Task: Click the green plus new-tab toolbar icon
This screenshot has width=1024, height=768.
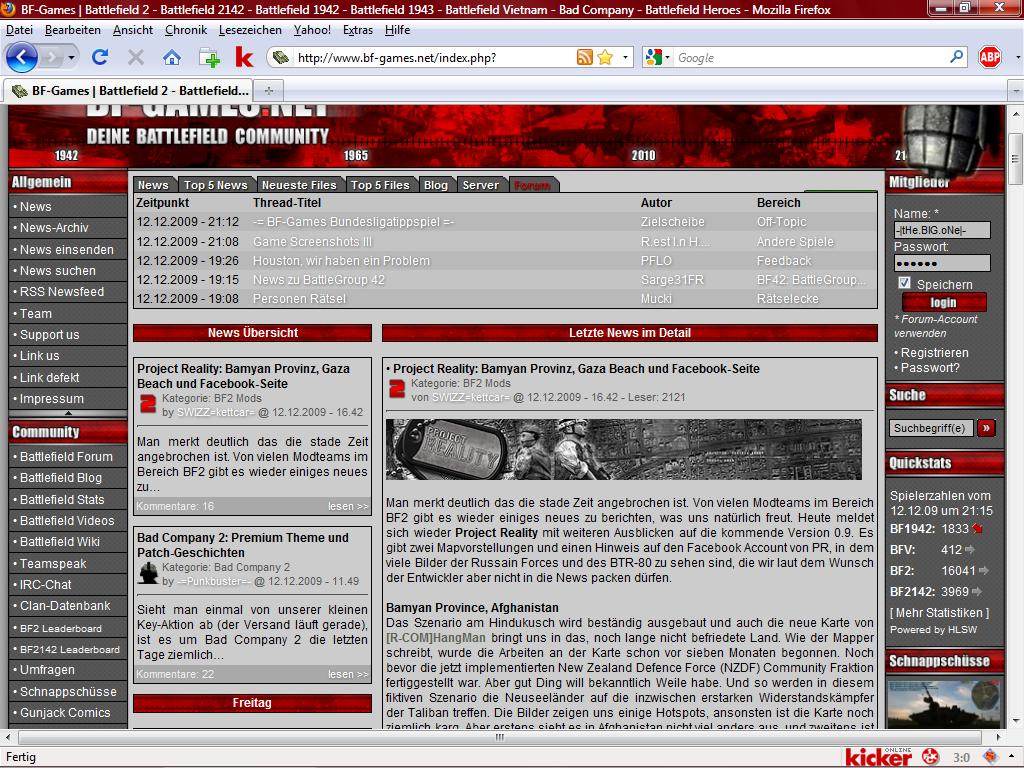Action: 209,58
